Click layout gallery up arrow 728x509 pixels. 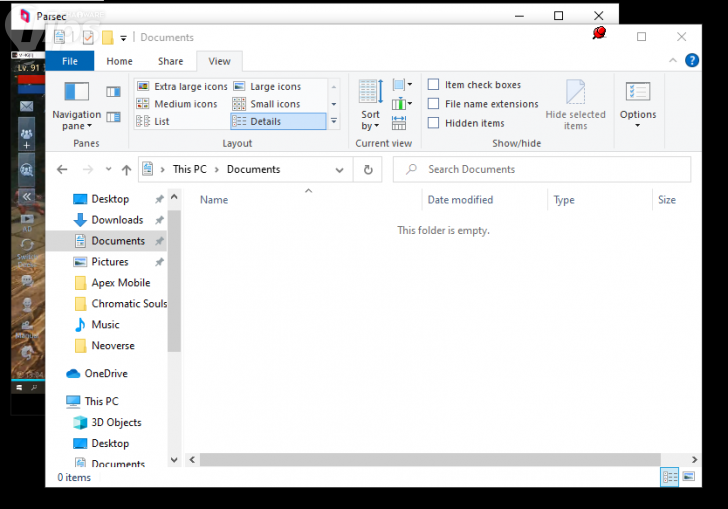tap(334, 87)
